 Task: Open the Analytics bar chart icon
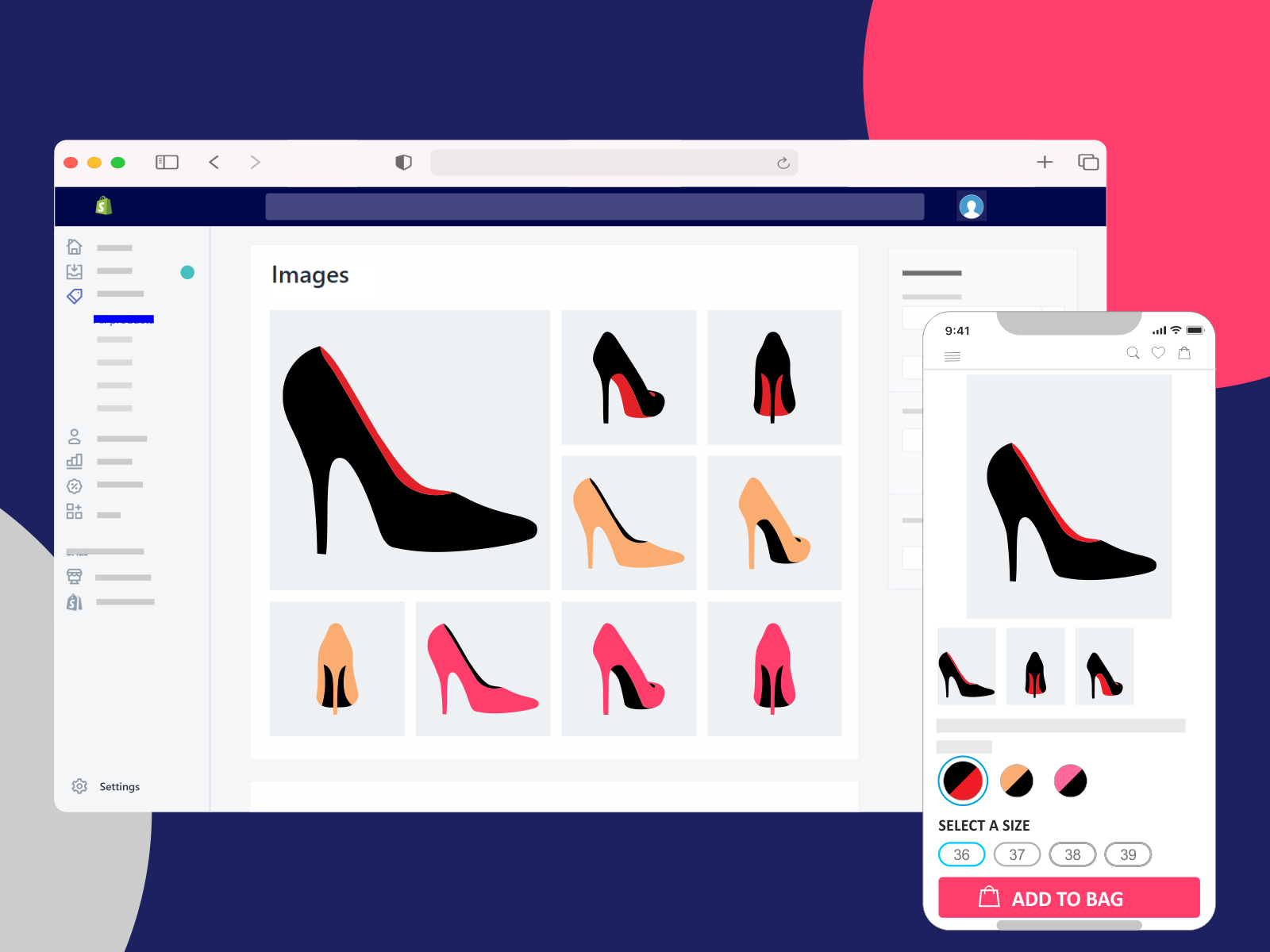pyautogui.click(x=75, y=461)
